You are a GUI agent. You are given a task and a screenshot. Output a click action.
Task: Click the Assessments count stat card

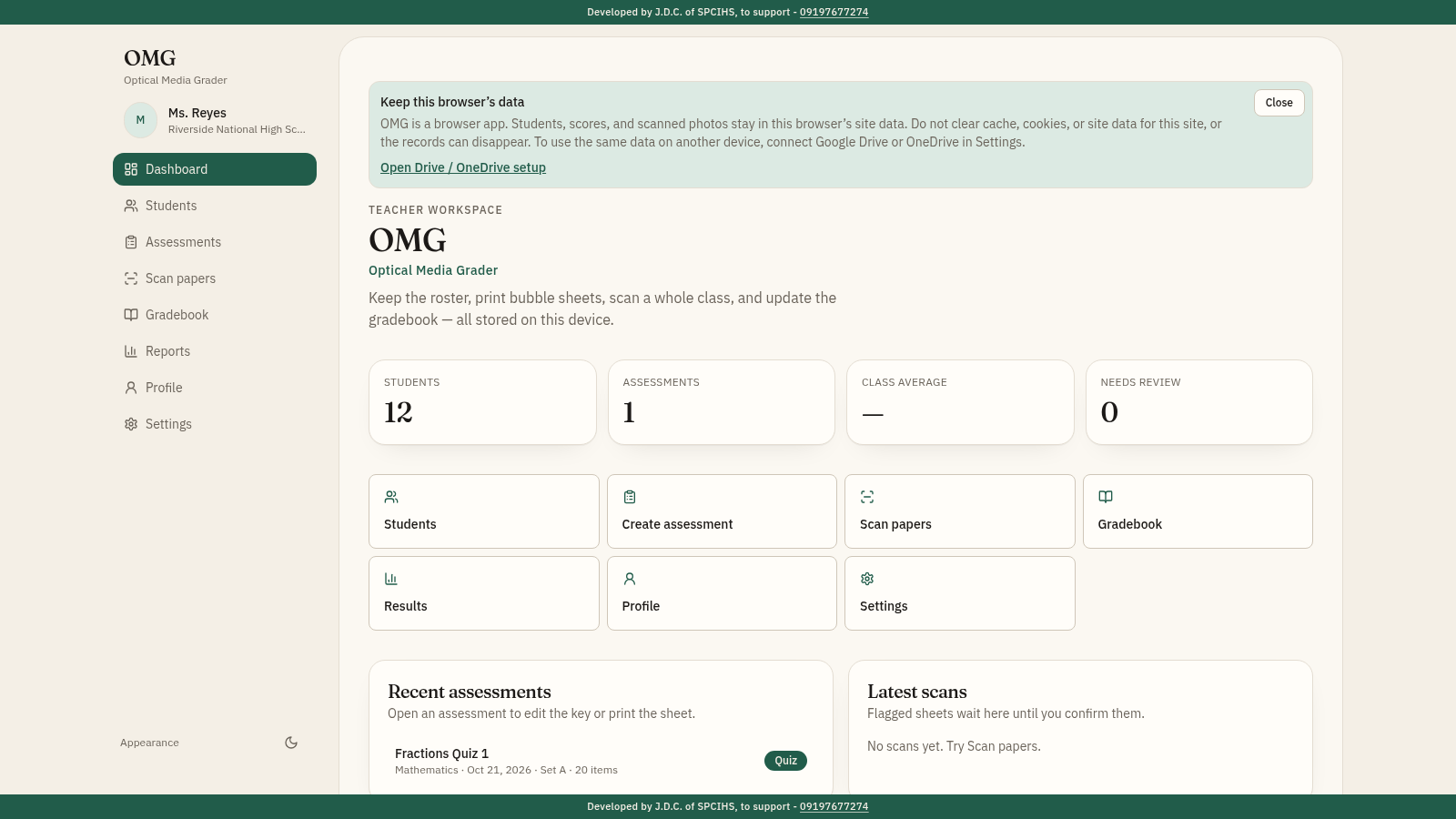coord(722,402)
